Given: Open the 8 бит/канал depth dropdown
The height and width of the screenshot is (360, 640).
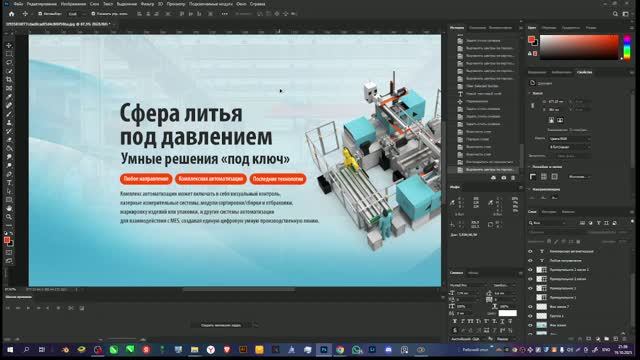Looking at the screenshot, I should [x=569, y=147].
